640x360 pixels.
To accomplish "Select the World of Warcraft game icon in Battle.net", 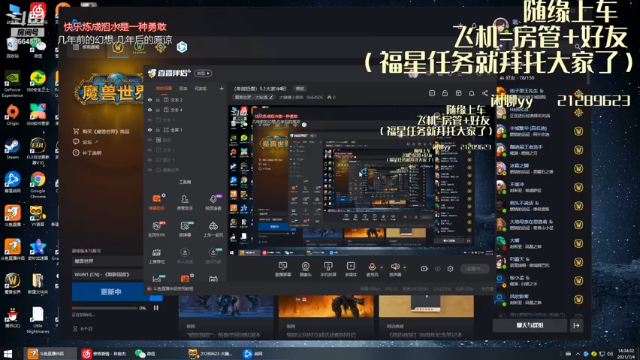I will click(x=118, y=47).
